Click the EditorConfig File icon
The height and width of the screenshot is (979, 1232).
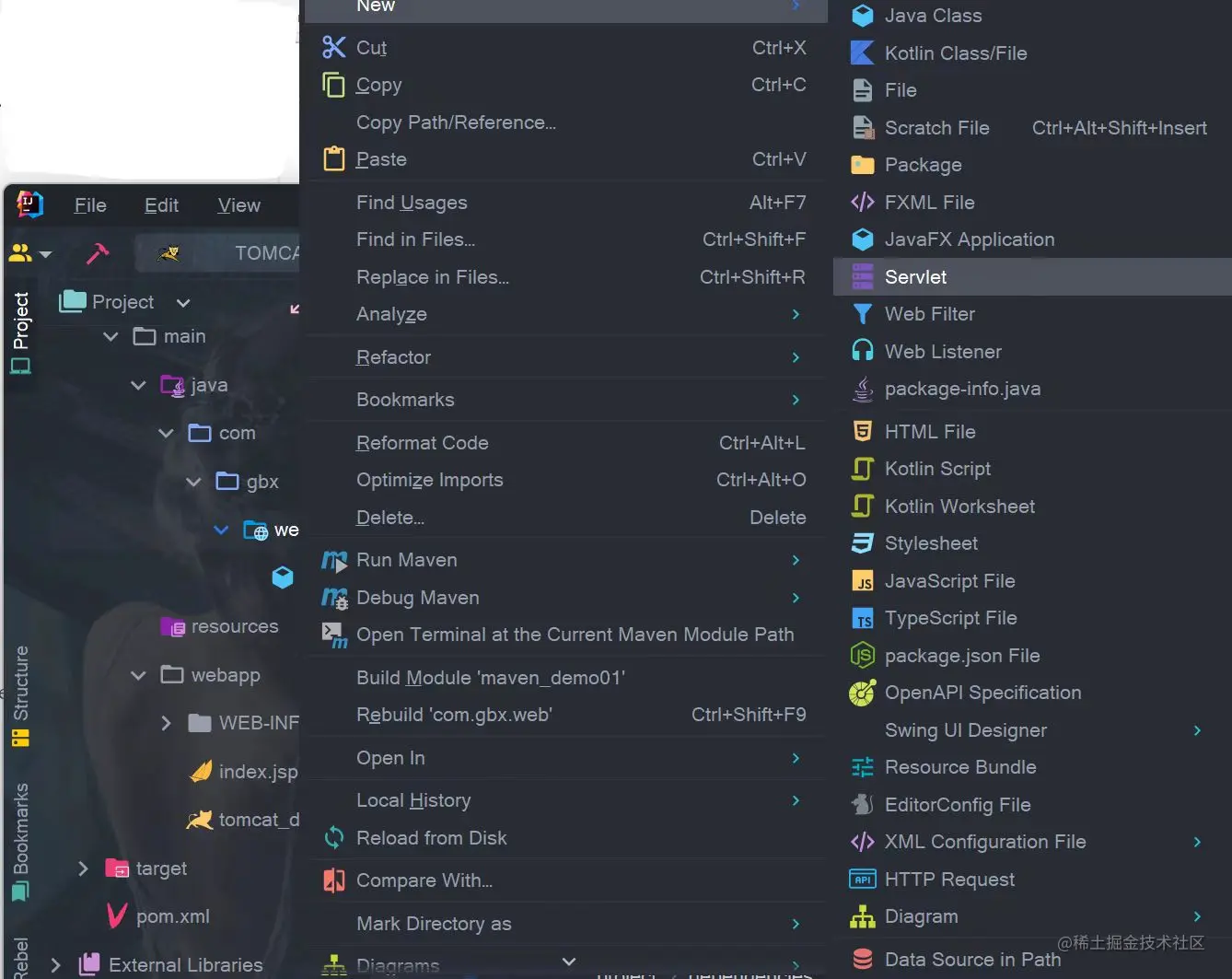(x=862, y=805)
